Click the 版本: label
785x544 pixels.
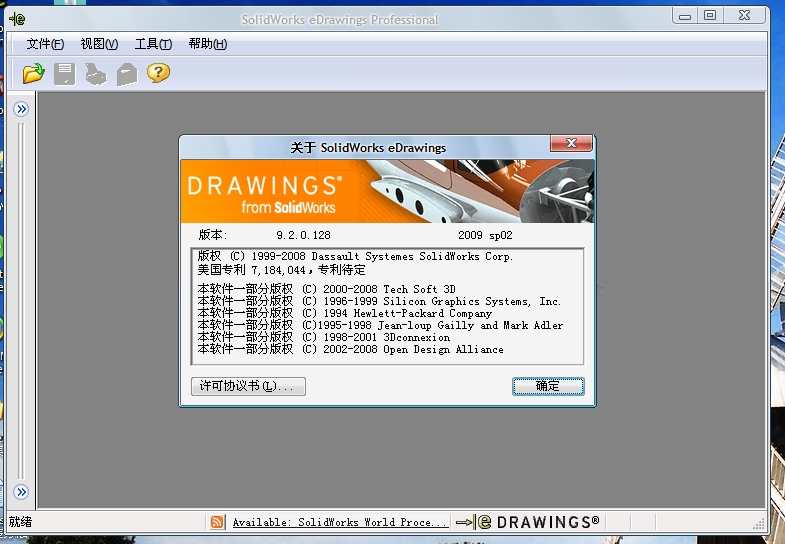click(x=213, y=235)
